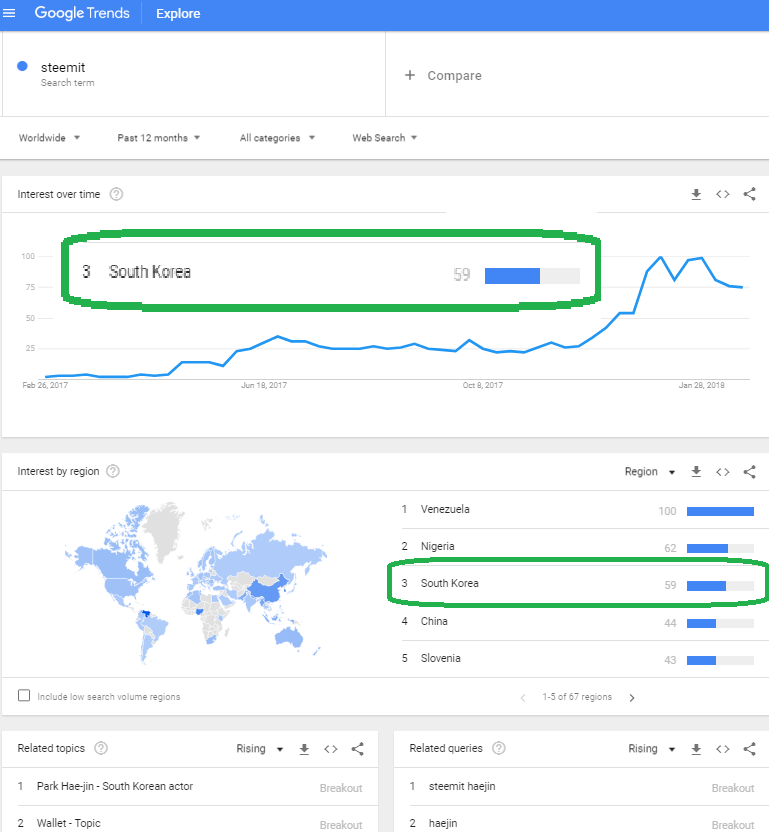Go to next regions page
The image size is (769, 832).
[632, 698]
